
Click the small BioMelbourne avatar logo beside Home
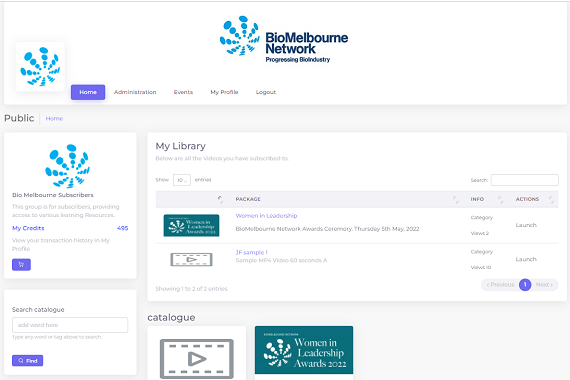pyautogui.click(x=40, y=67)
